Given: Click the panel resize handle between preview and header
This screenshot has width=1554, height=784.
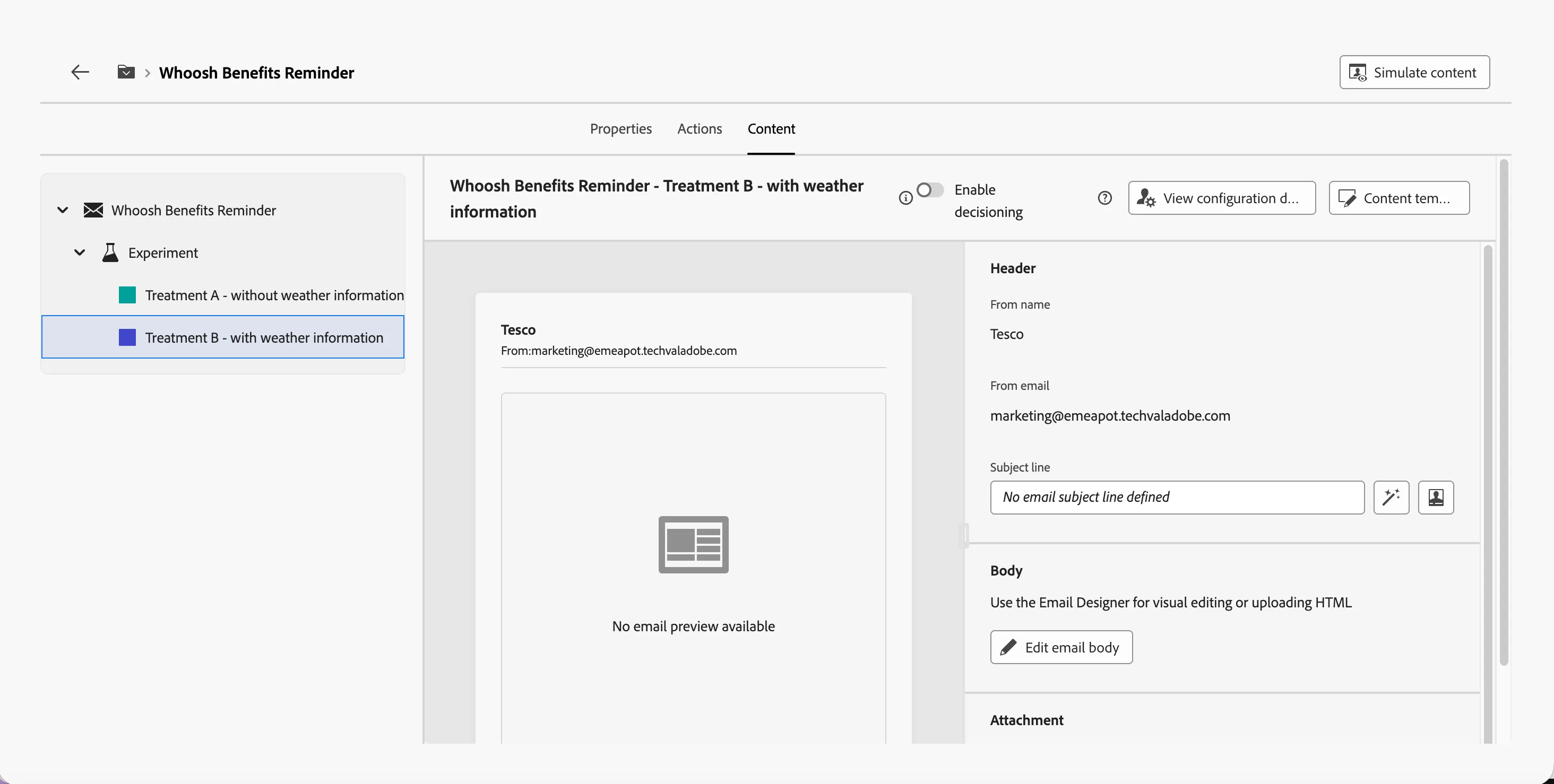Looking at the screenshot, I should tap(964, 536).
